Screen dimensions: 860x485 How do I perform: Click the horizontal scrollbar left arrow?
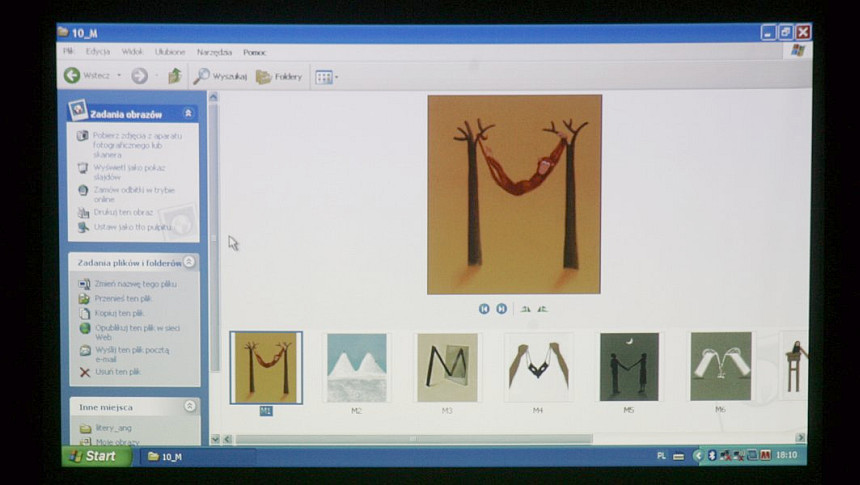pyautogui.click(x=228, y=439)
